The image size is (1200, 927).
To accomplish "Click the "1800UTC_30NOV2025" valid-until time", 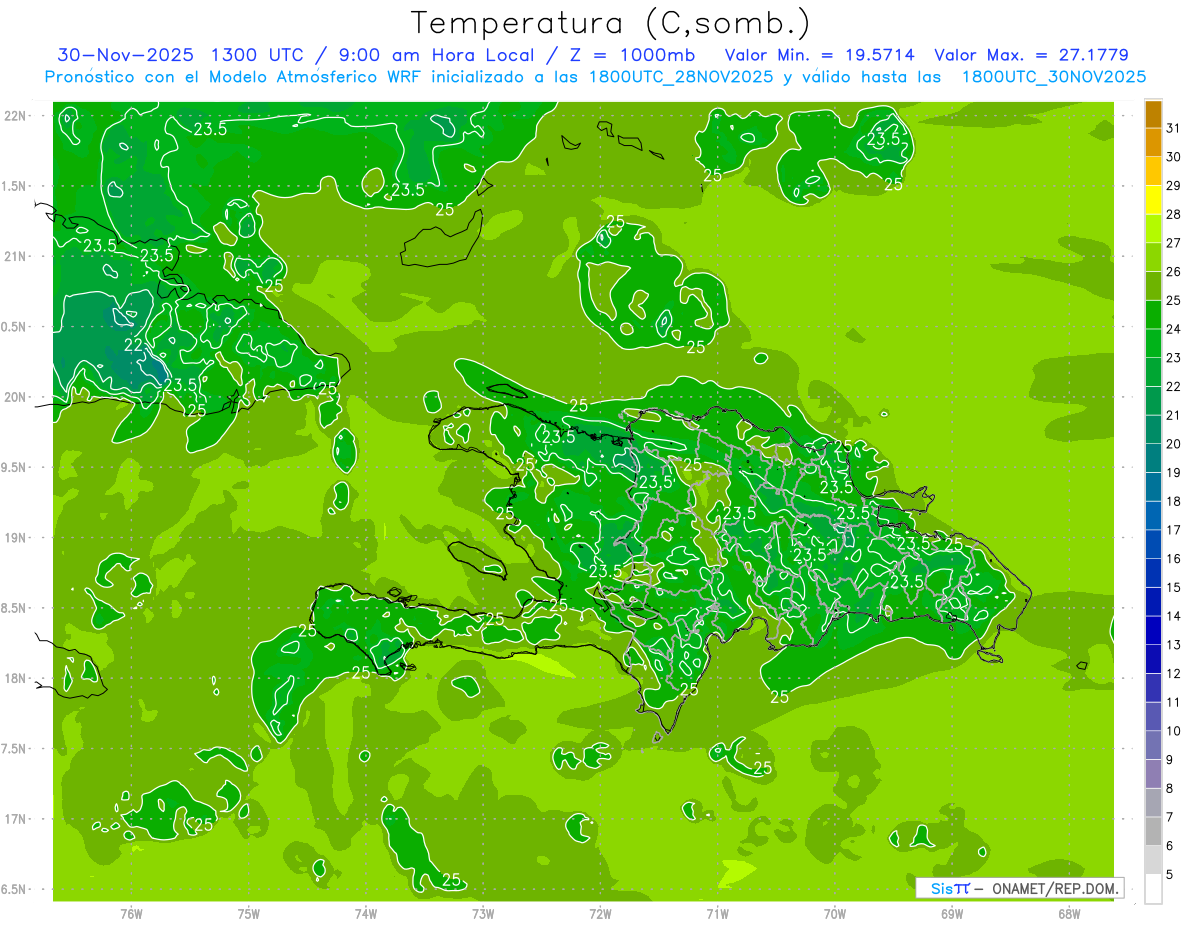I will [x=1054, y=77].
